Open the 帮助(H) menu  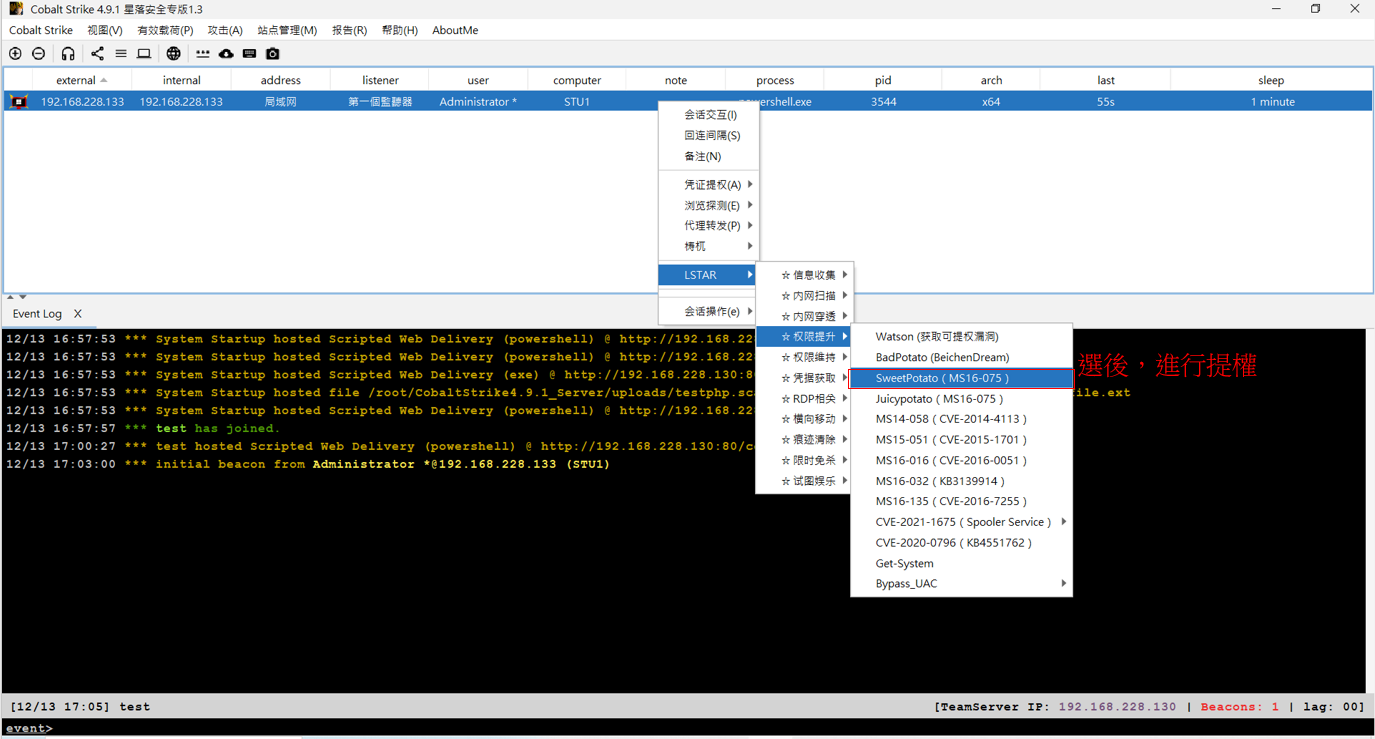pos(399,30)
